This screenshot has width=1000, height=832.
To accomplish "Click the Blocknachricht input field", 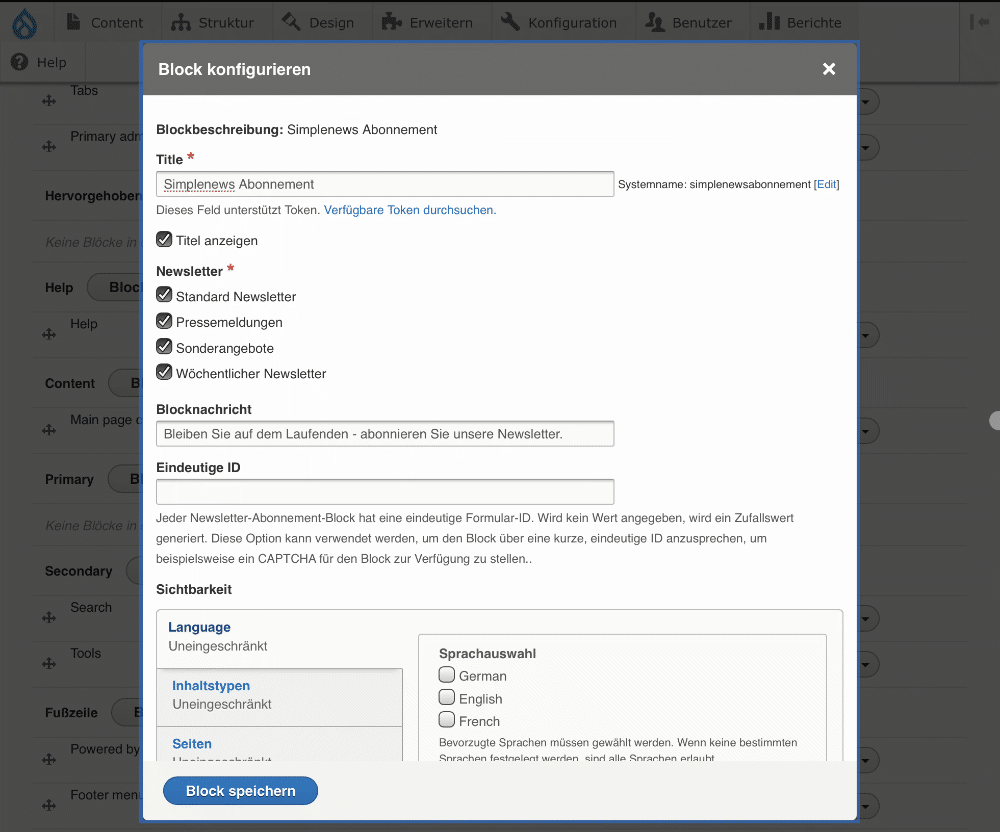I will tap(385, 434).
